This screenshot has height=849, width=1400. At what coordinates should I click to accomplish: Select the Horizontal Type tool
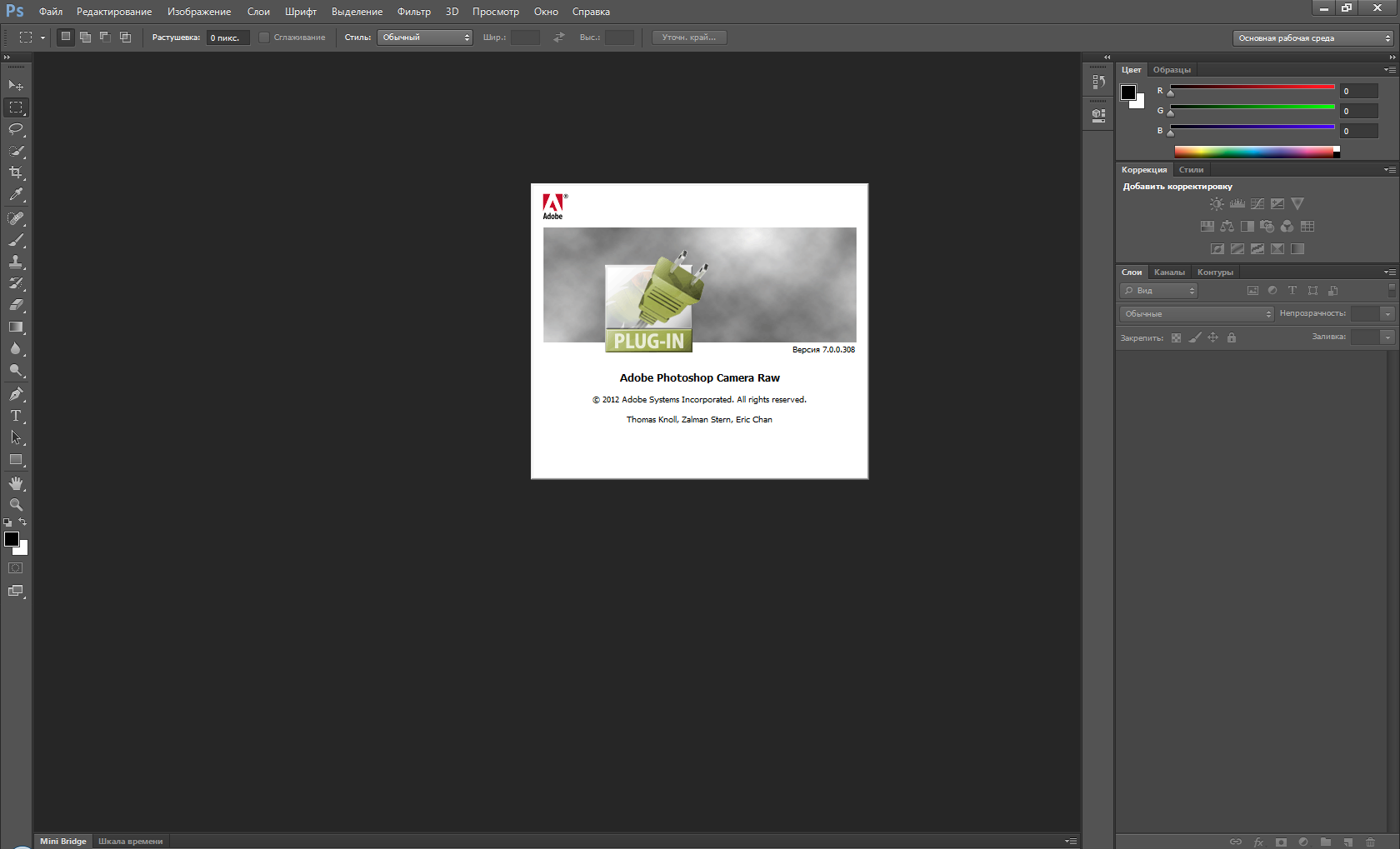(x=16, y=416)
